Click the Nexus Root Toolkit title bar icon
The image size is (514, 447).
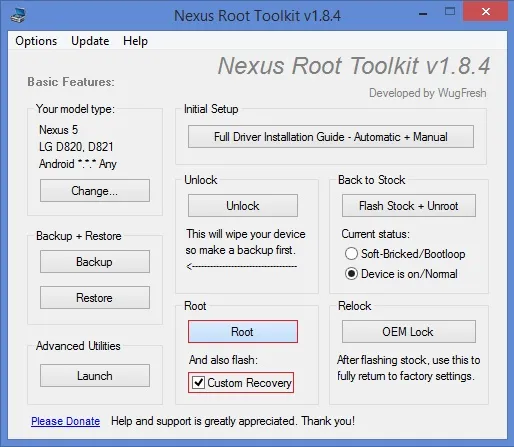tap(19, 15)
